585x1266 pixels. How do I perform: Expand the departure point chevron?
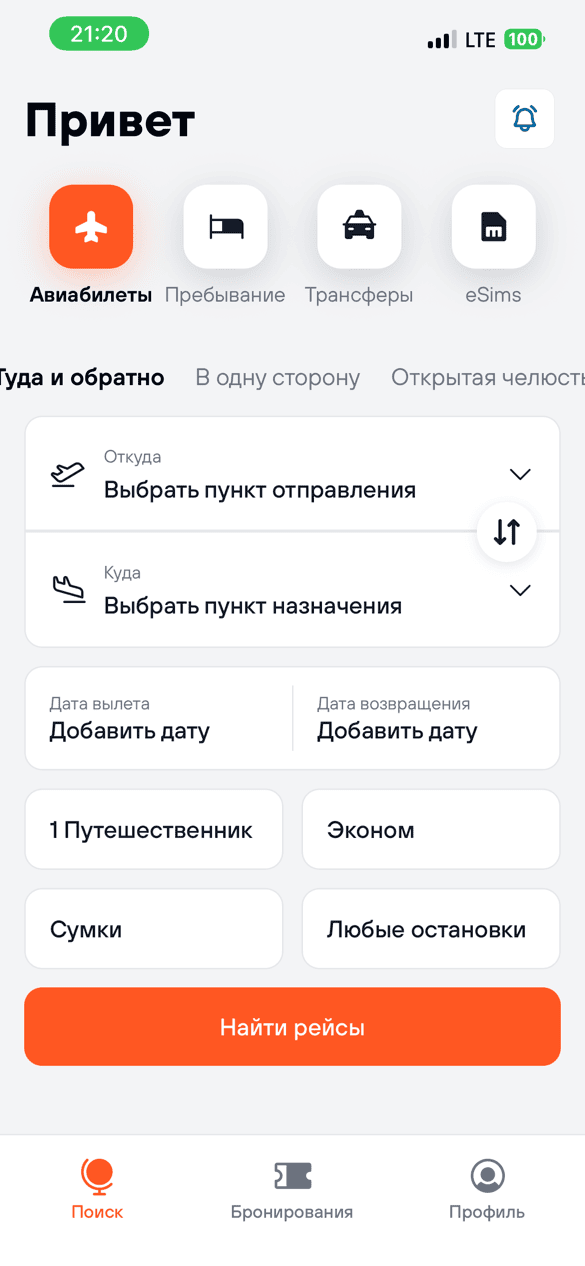click(520, 473)
